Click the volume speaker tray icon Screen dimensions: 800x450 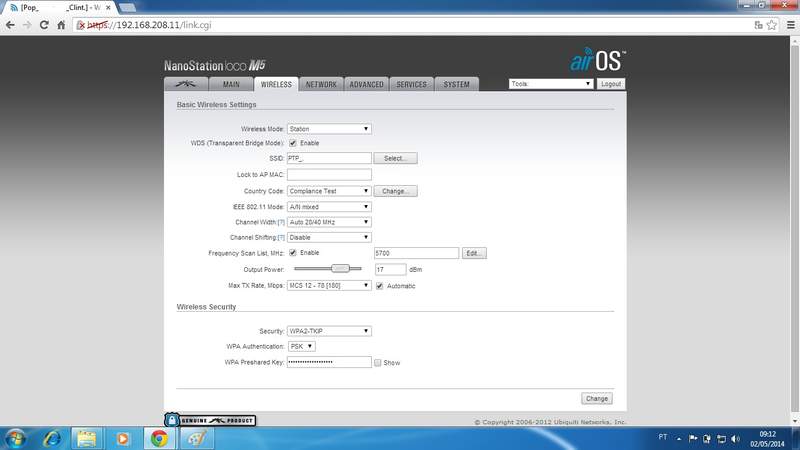(x=735, y=439)
